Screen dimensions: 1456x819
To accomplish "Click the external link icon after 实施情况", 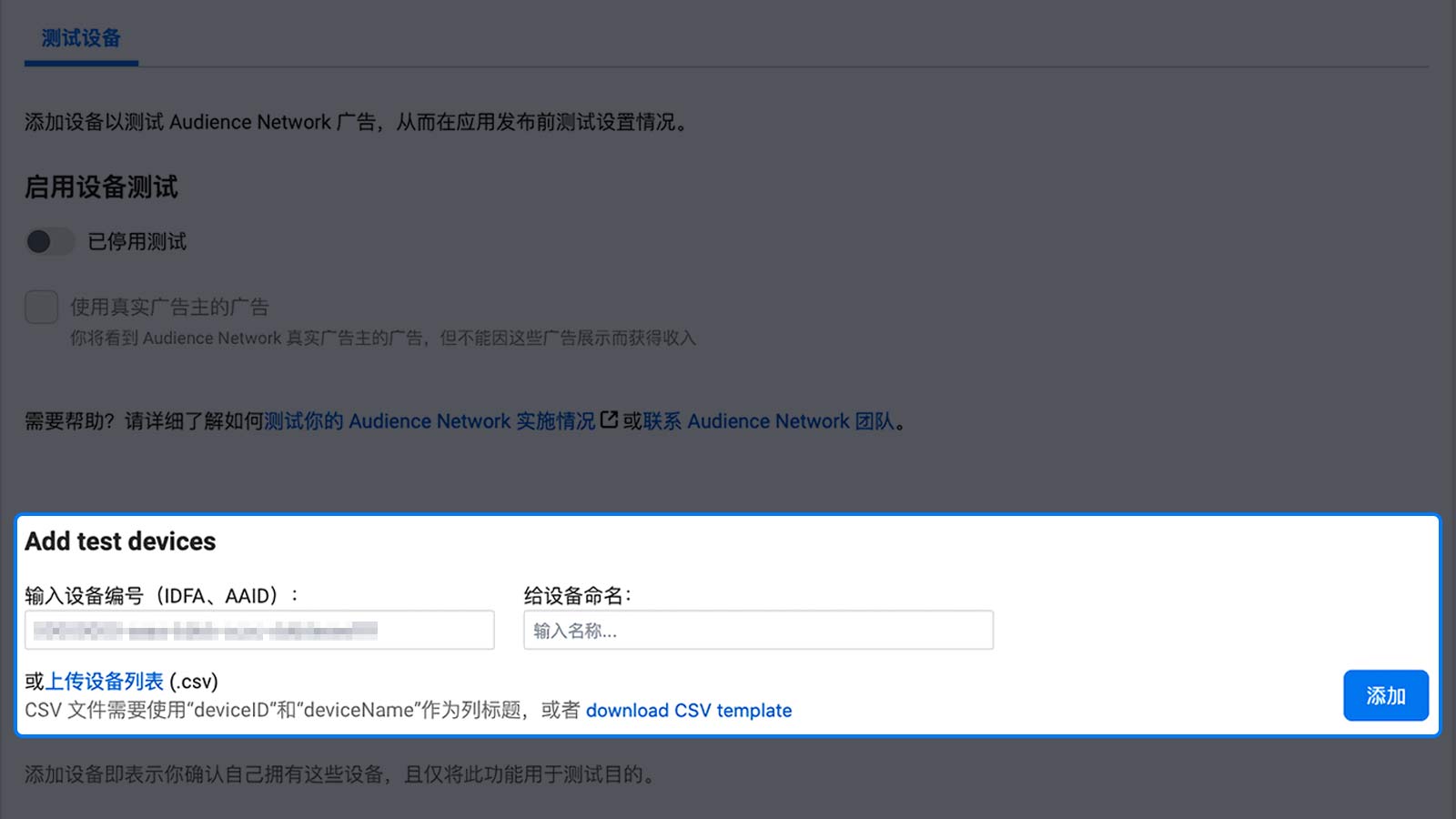I will [x=609, y=420].
